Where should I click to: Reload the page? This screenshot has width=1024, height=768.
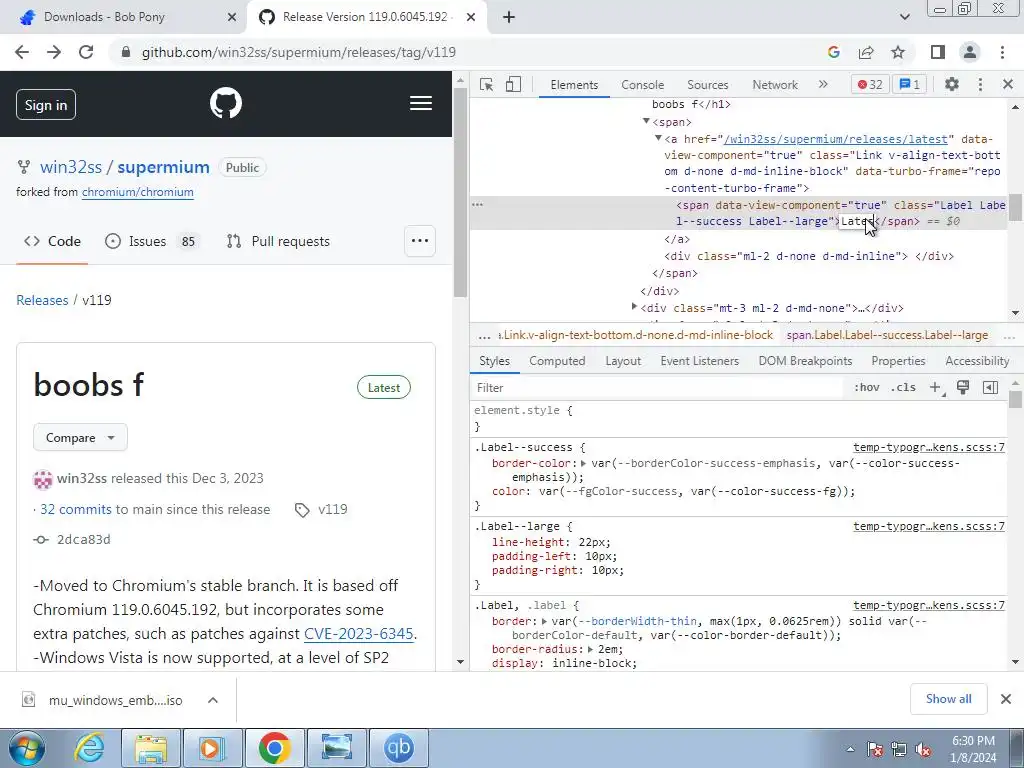(x=86, y=52)
